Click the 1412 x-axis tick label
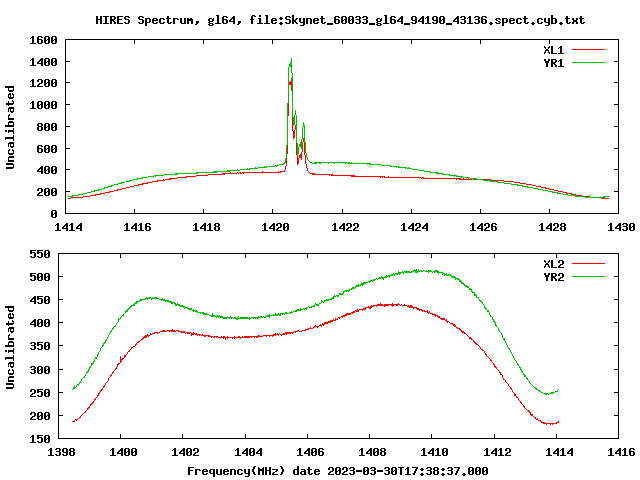 point(497,452)
